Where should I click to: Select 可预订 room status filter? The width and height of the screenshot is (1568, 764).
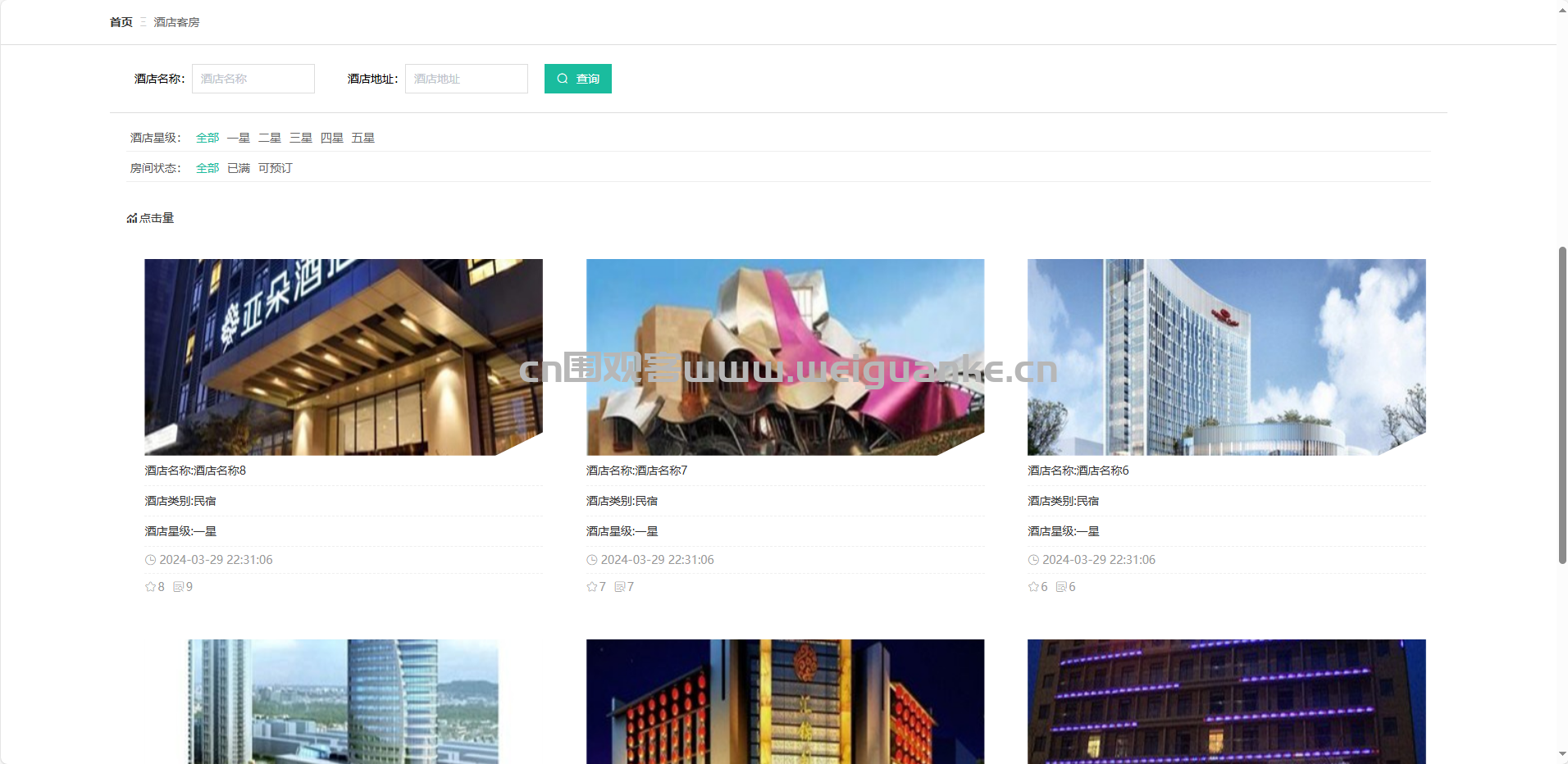point(275,167)
